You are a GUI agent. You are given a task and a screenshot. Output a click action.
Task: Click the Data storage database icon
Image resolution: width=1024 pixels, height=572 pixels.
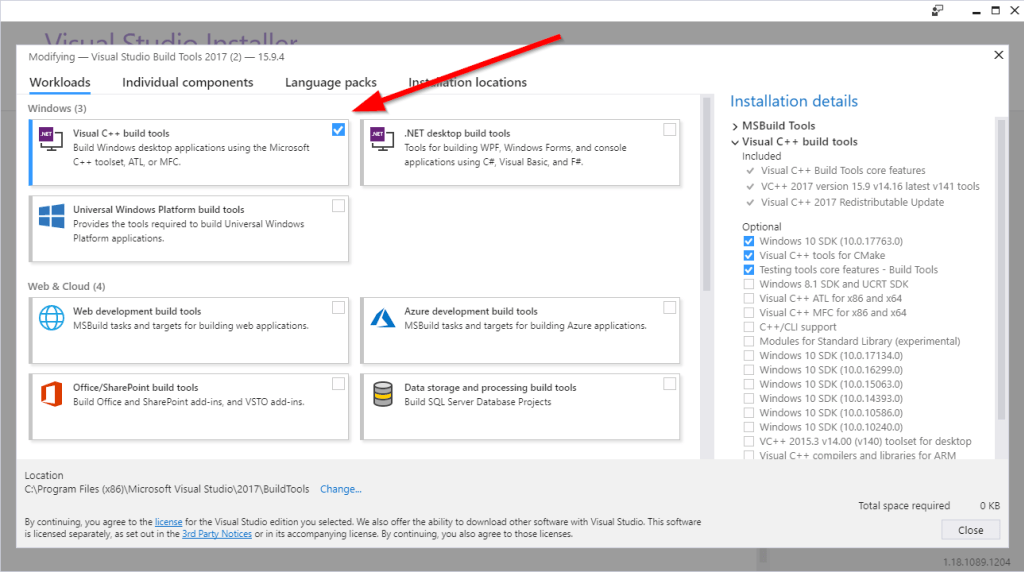point(383,394)
